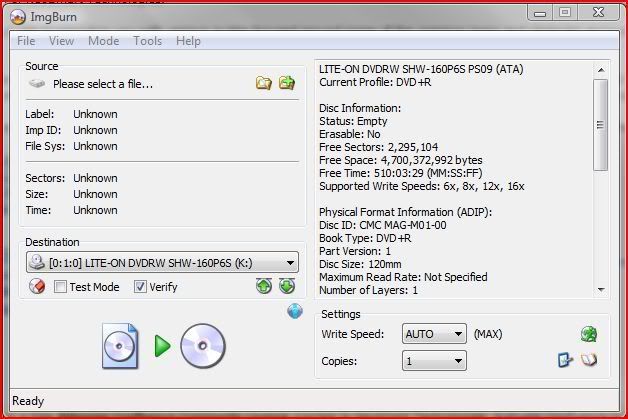Click the green globe icon beside Write Speed
The height and width of the screenshot is (419, 628).
589,334
